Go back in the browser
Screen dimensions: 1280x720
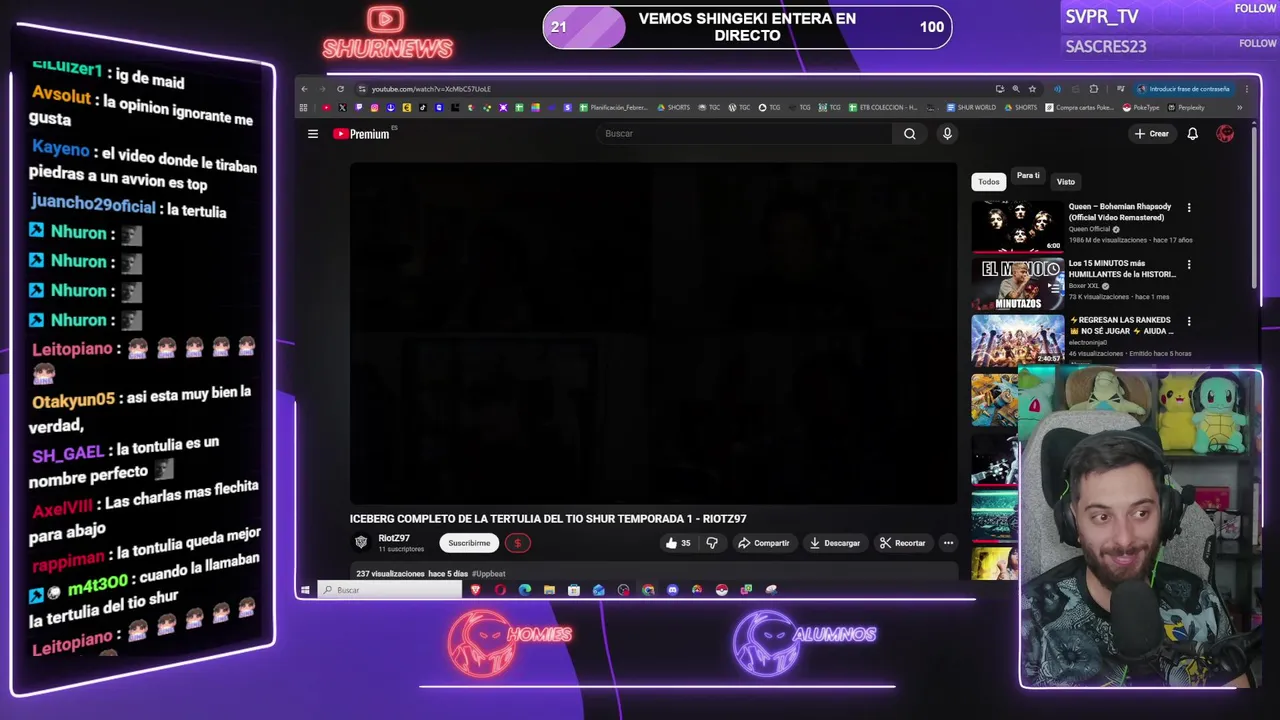pyautogui.click(x=304, y=89)
